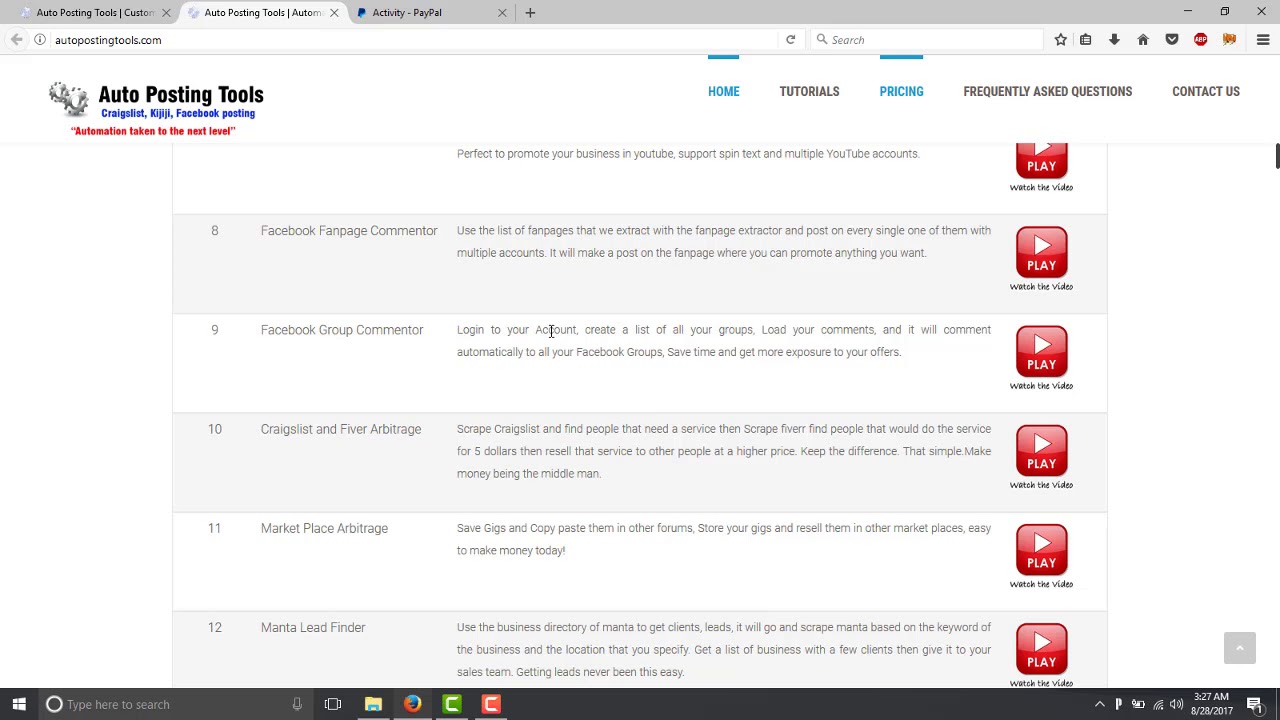Play the Craigslist and Fiver Arbitrage video

[x=1041, y=450]
